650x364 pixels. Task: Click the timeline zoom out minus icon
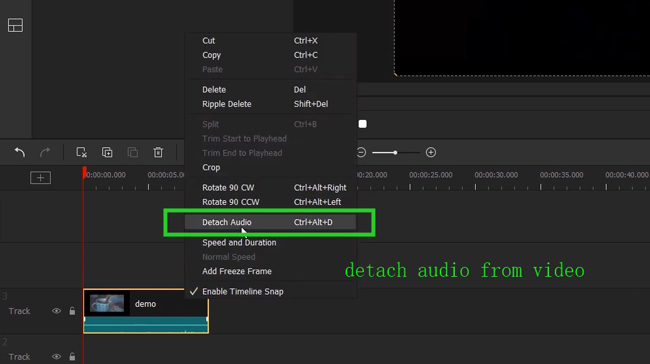point(361,152)
